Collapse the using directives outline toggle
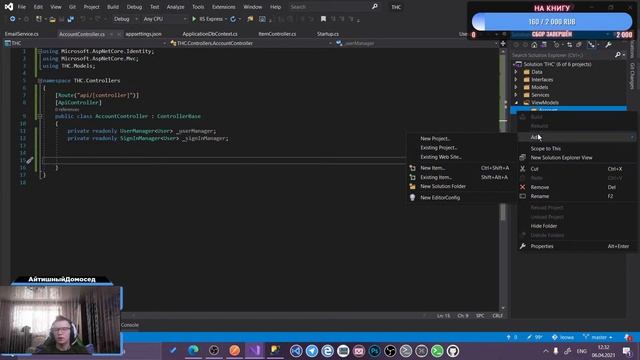This screenshot has height=360, width=640. click(x=40, y=51)
